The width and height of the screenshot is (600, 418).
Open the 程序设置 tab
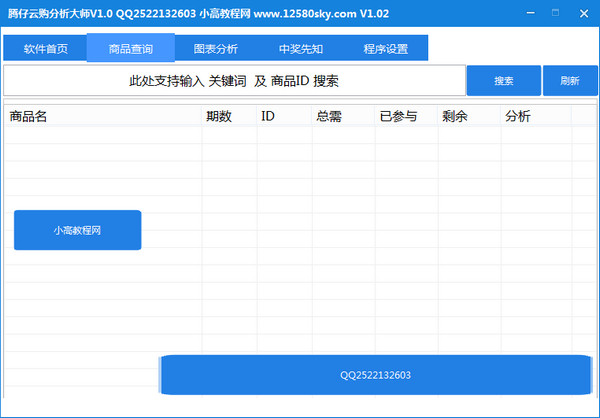[x=385, y=48]
